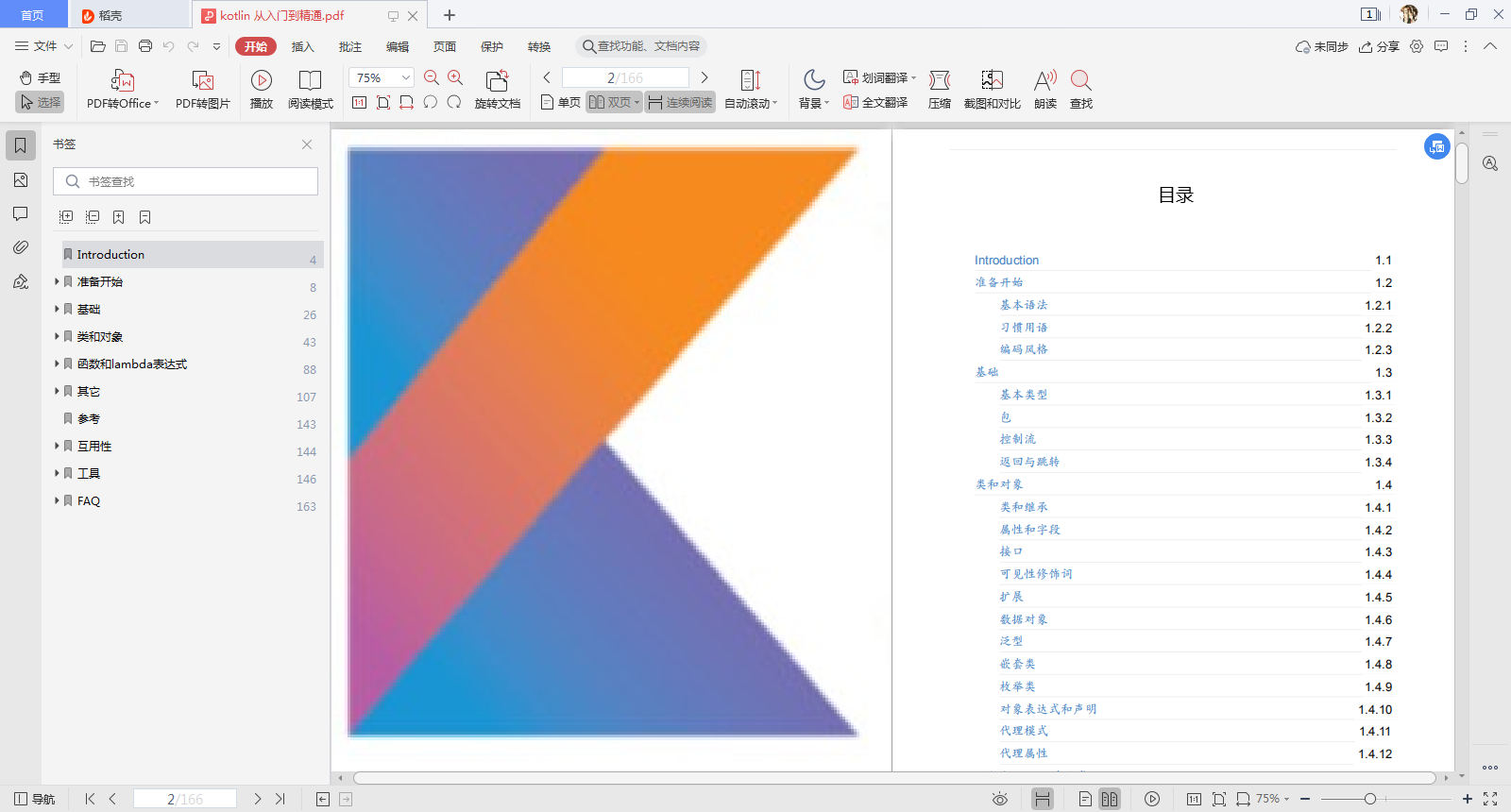Click the 分享 share button
This screenshot has width=1511, height=812.
[1379, 46]
